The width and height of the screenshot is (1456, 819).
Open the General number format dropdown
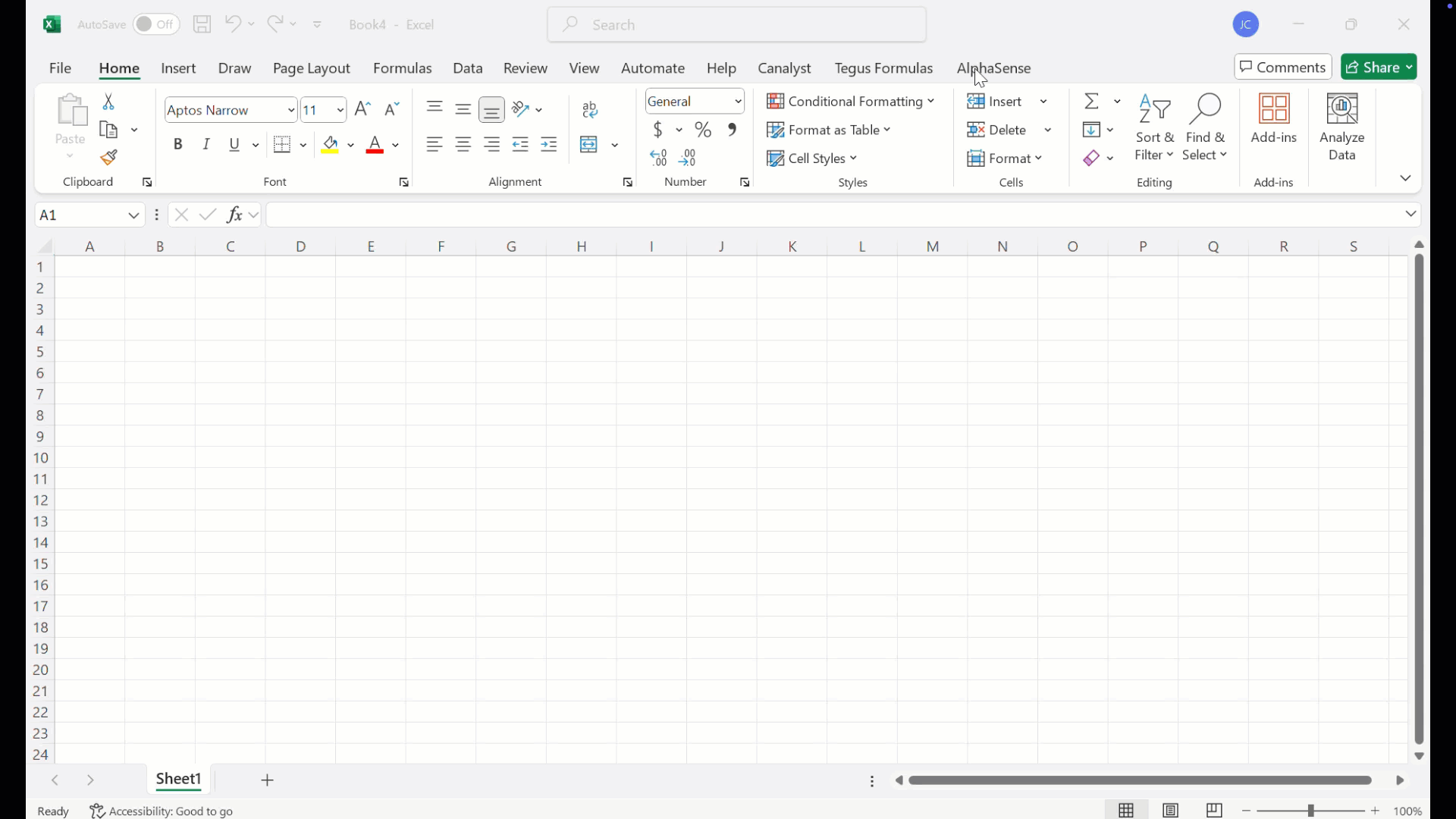point(739,101)
